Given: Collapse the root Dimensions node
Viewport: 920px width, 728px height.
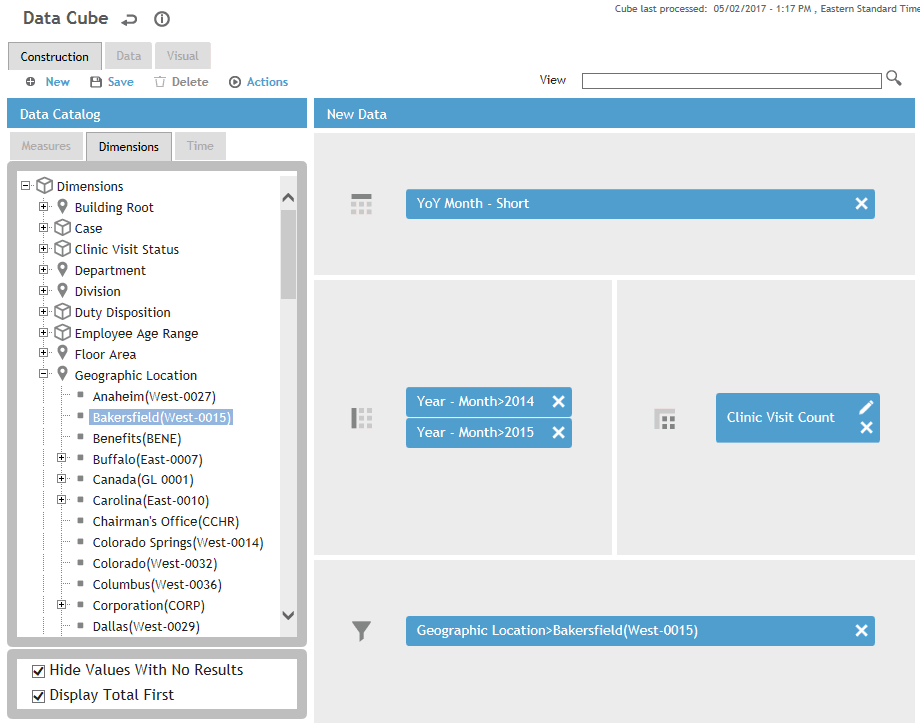Looking at the screenshot, I should pos(25,185).
